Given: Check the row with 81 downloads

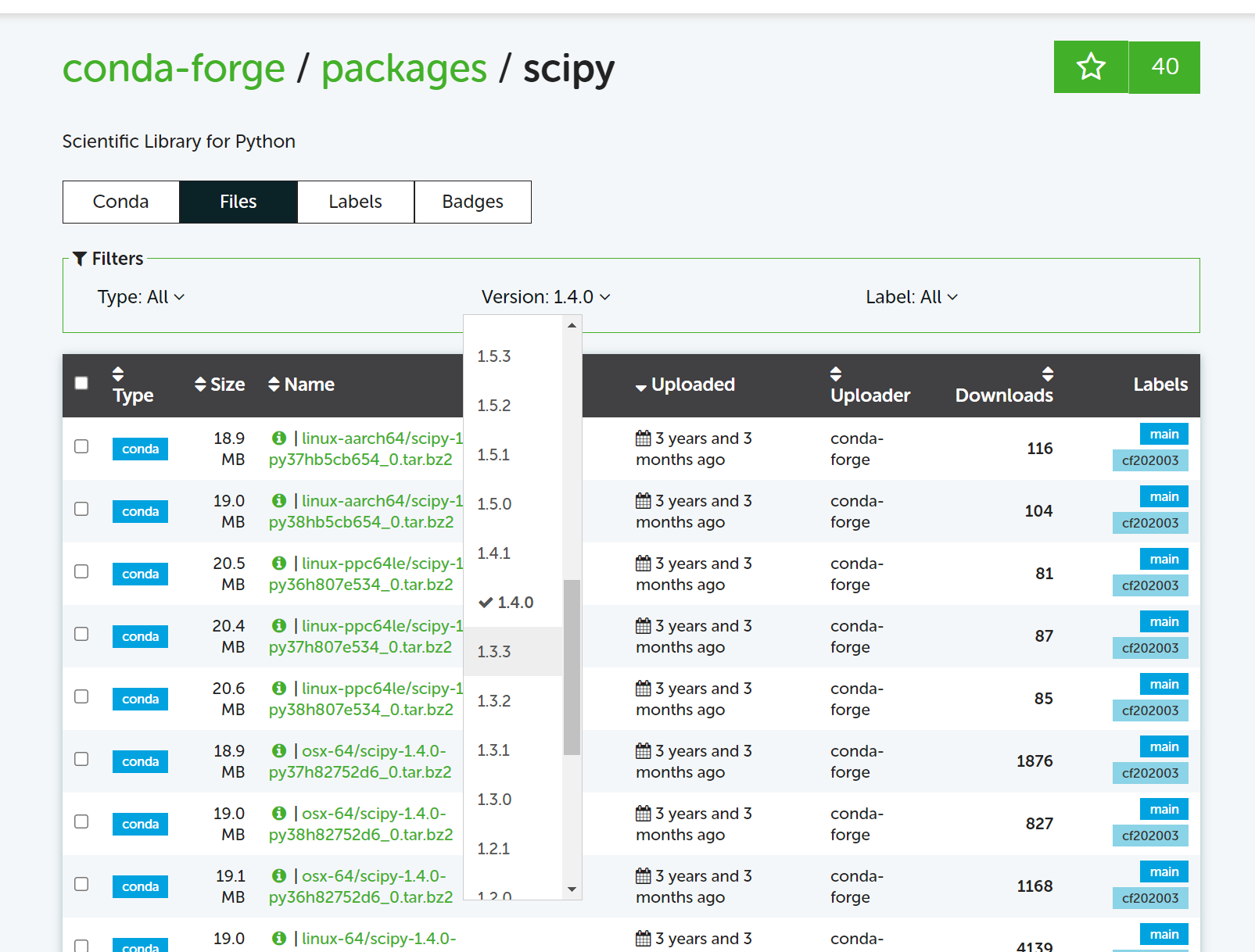Looking at the screenshot, I should point(81,571).
